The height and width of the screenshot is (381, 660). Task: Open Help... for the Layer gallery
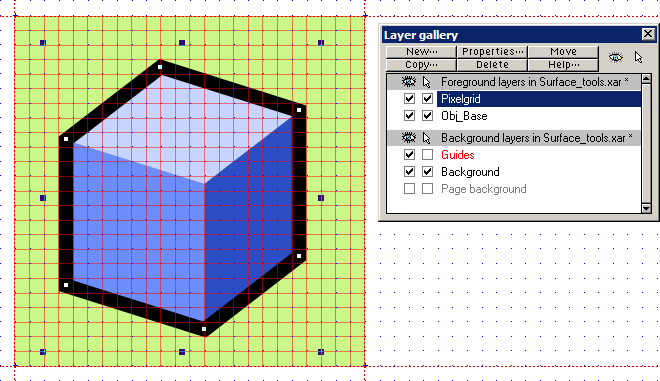pos(563,65)
